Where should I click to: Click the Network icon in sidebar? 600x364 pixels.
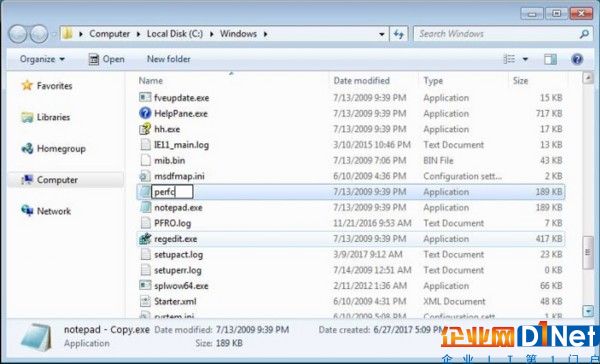(x=27, y=211)
